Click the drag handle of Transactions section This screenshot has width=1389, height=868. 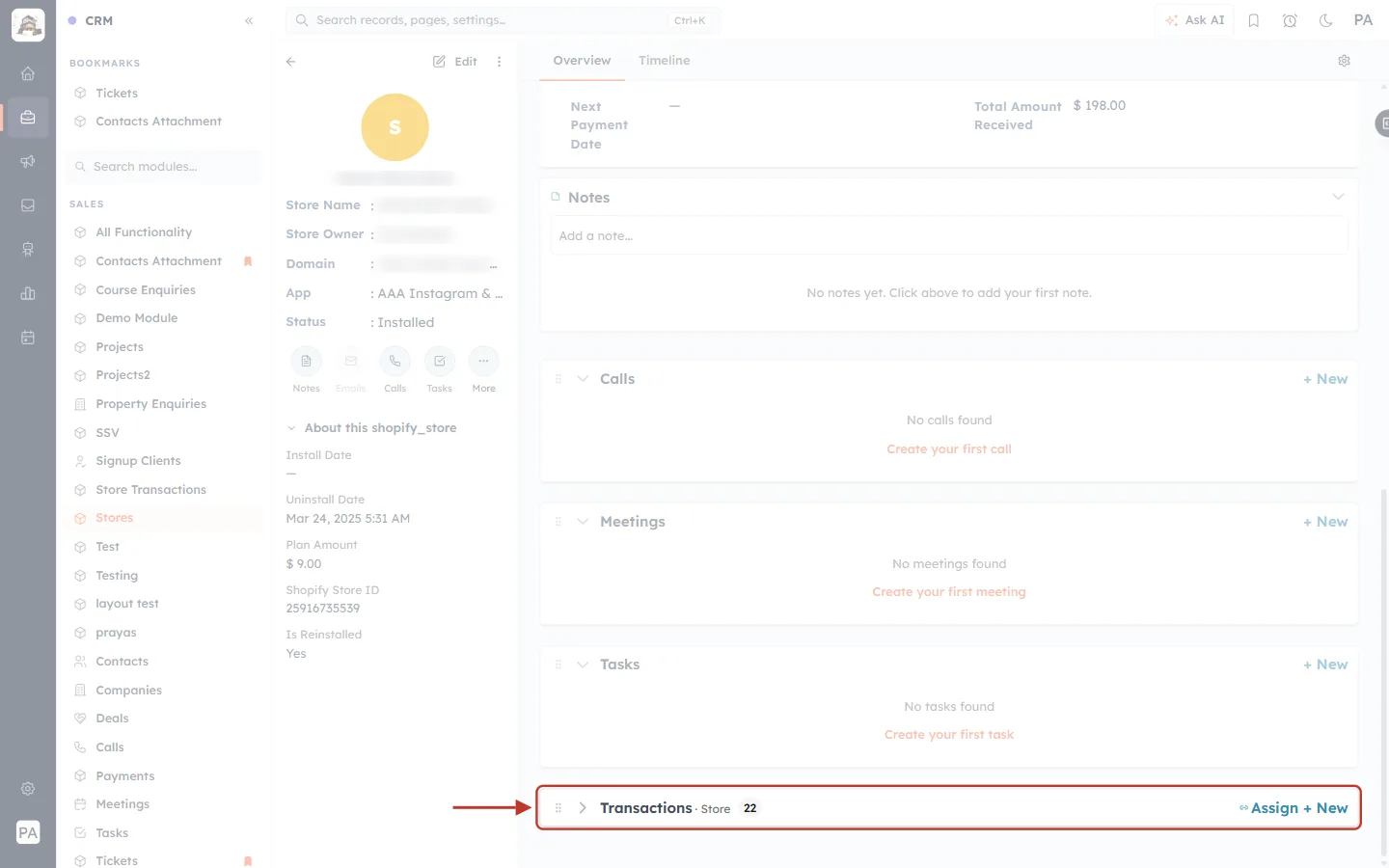click(x=558, y=808)
